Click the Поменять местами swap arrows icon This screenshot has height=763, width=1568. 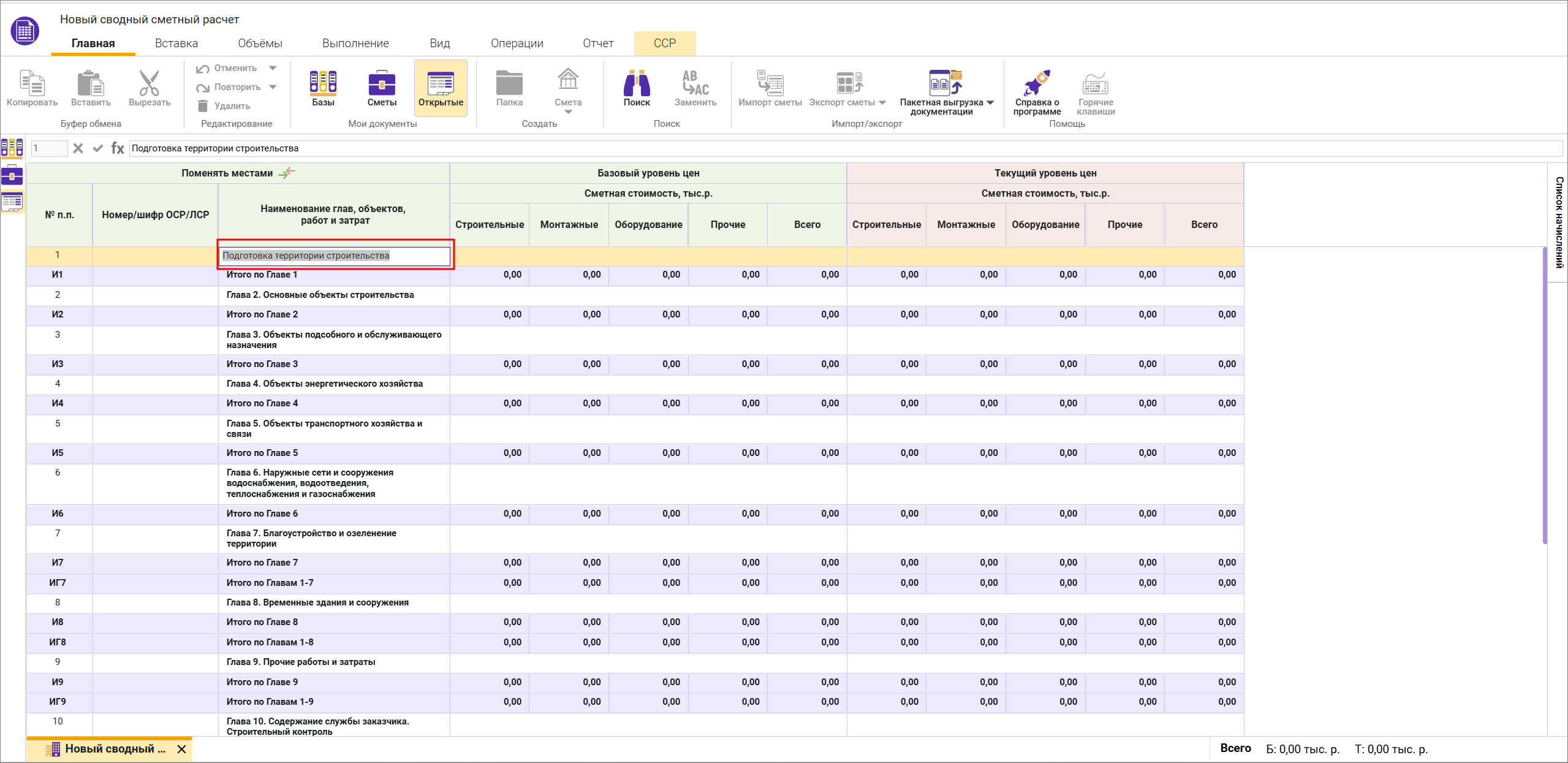tap(287, 173)
